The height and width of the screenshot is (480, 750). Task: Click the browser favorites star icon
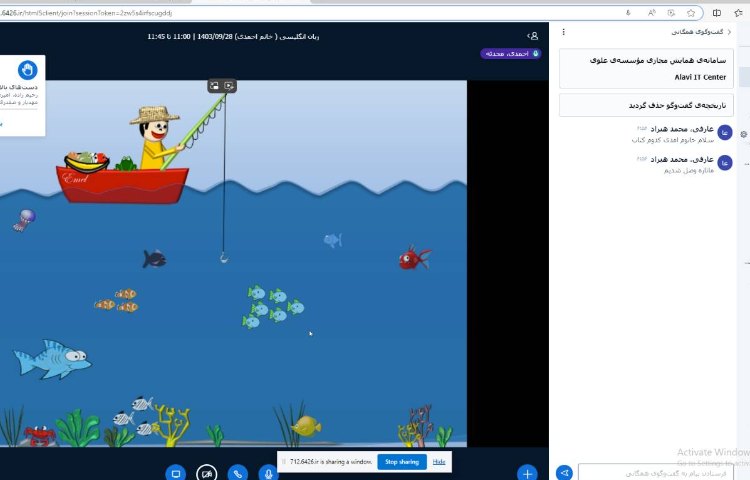tap(691, 12)
